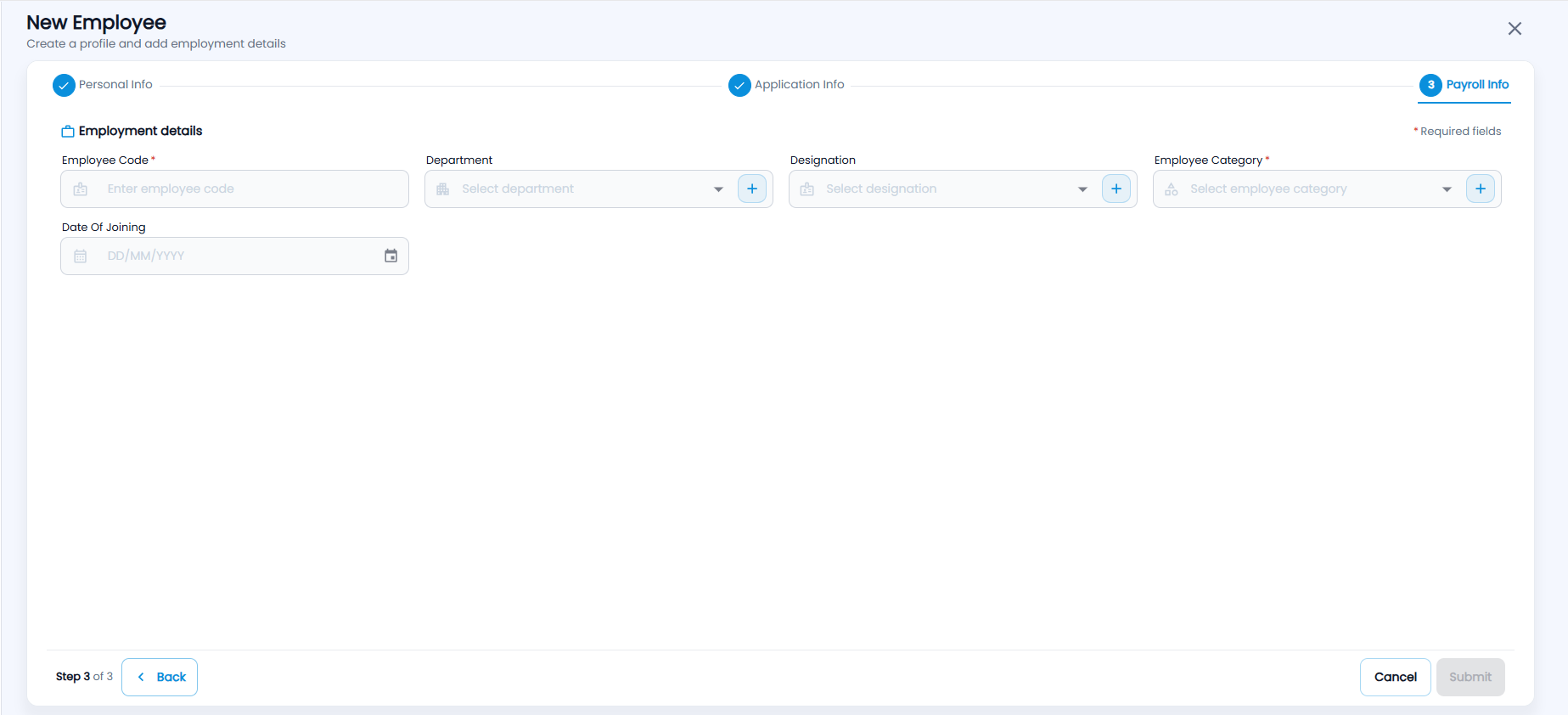
Task: Click the profile creation subtitle text
Action: 156,44
